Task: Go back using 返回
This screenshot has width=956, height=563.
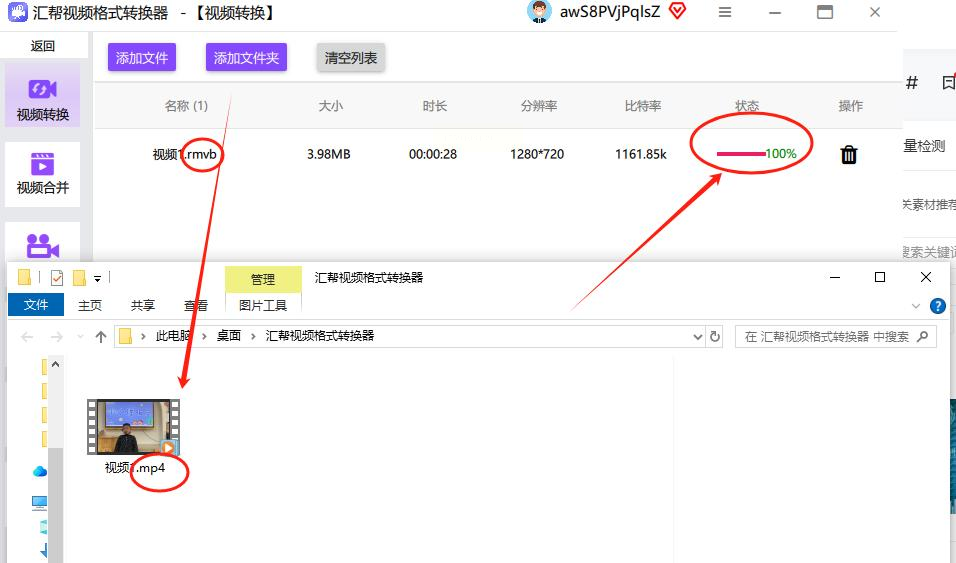Action: [x=43, y=46]
